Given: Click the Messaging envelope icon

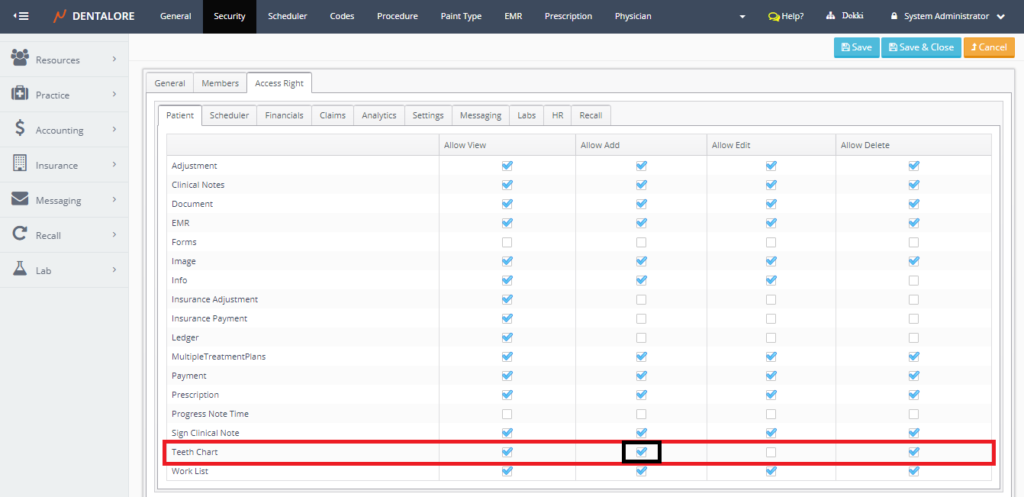Looking at the screenshot, I should (x=19, y=200).
